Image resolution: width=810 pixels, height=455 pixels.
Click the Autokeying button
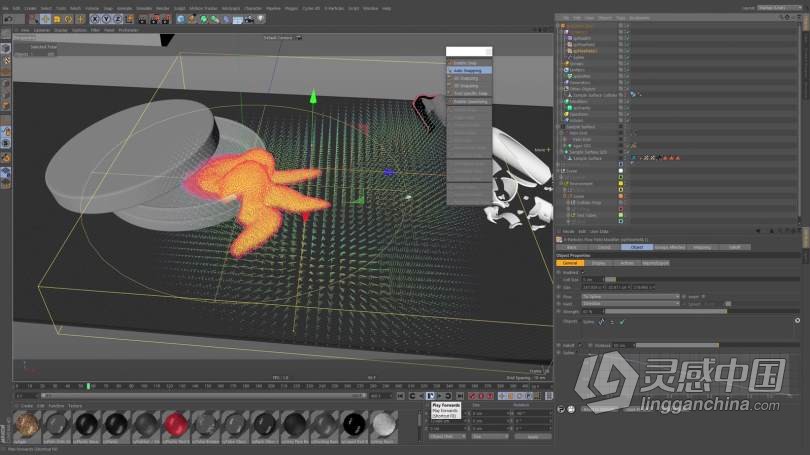point(481,396)
